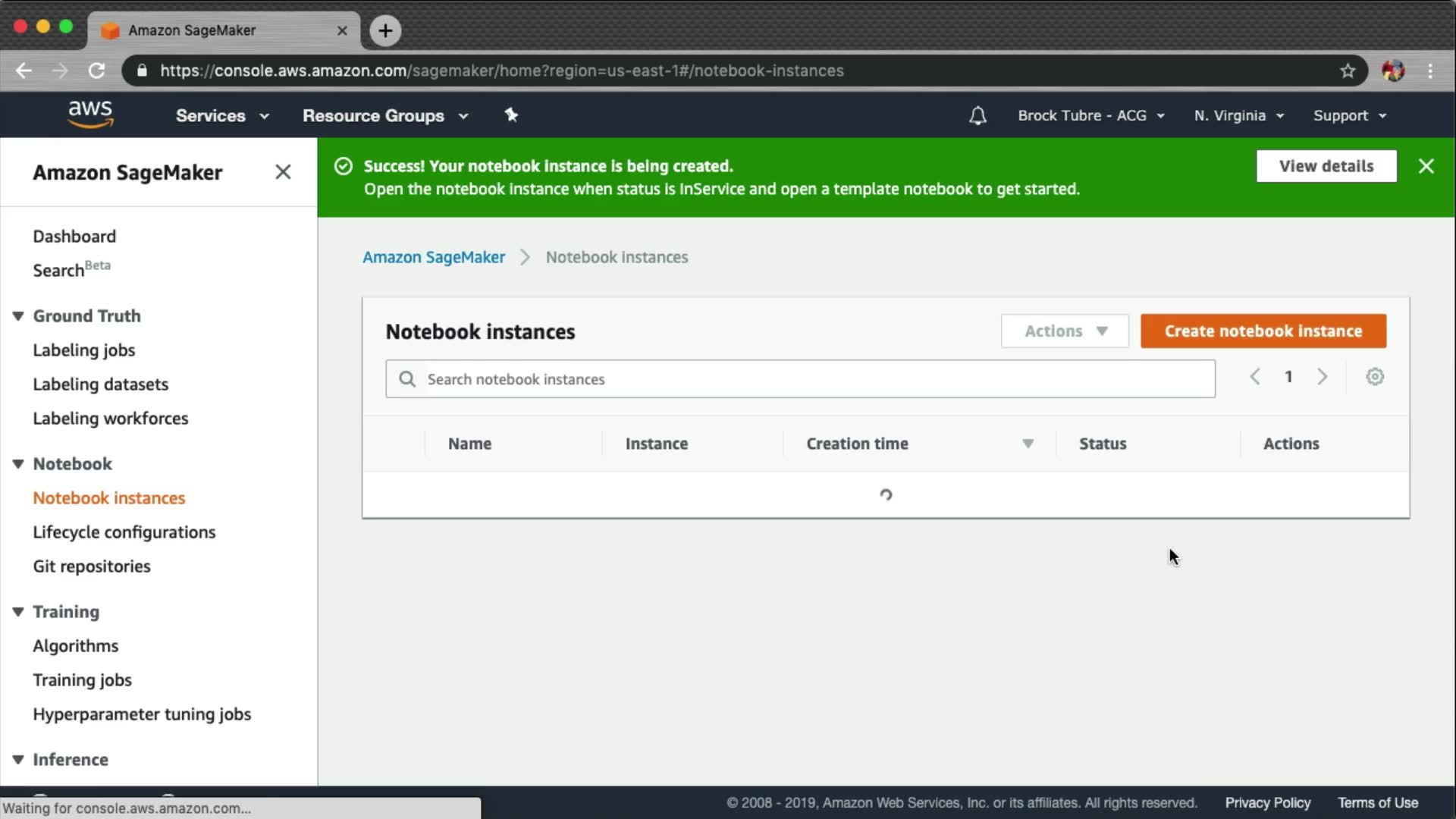Screen dimensions: 1456x819
Task: Bookmark page with the star icon
Action: (x=1347, y=71)
